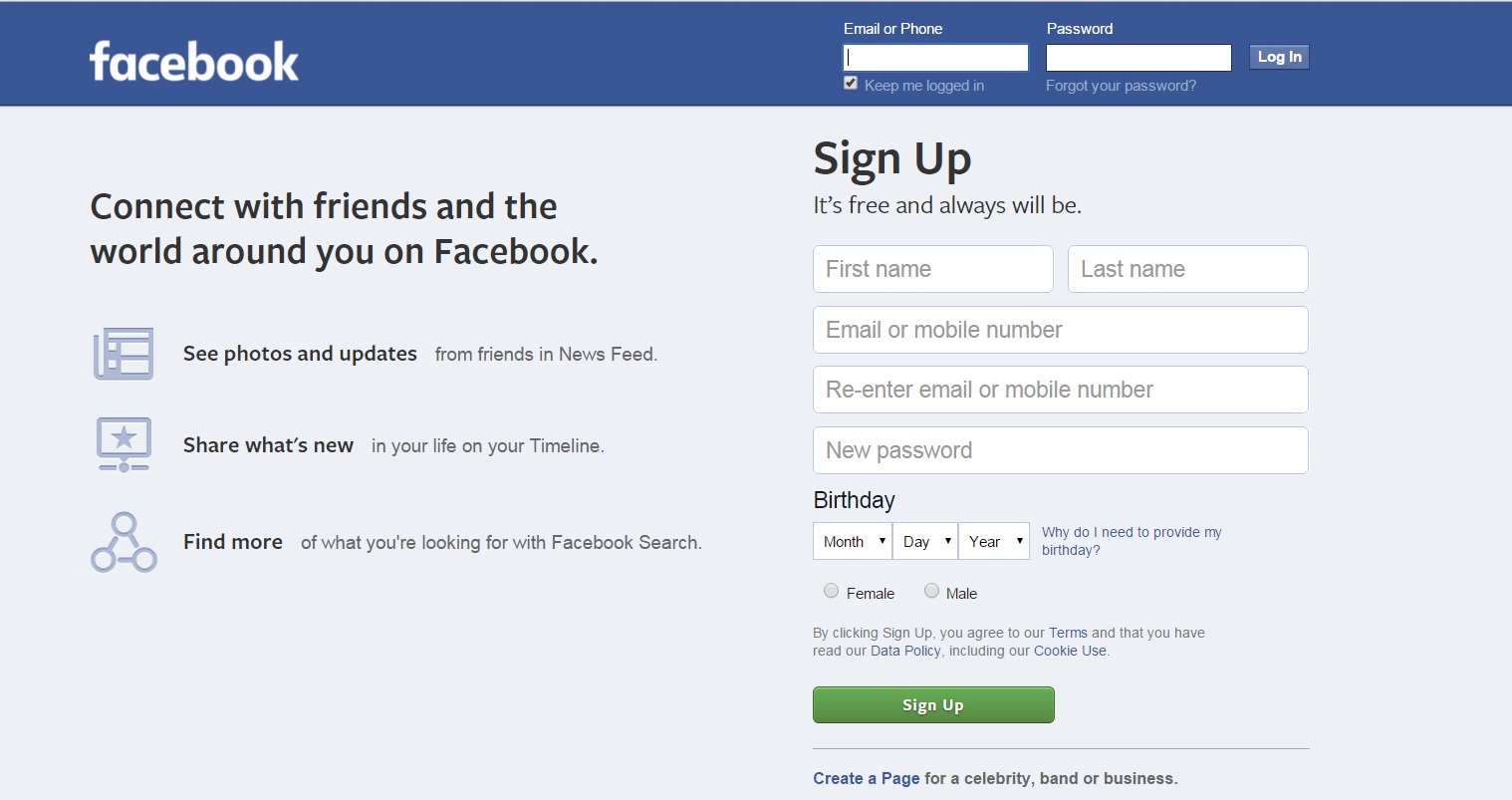Select the Female radio button

[x=831, y=591]
